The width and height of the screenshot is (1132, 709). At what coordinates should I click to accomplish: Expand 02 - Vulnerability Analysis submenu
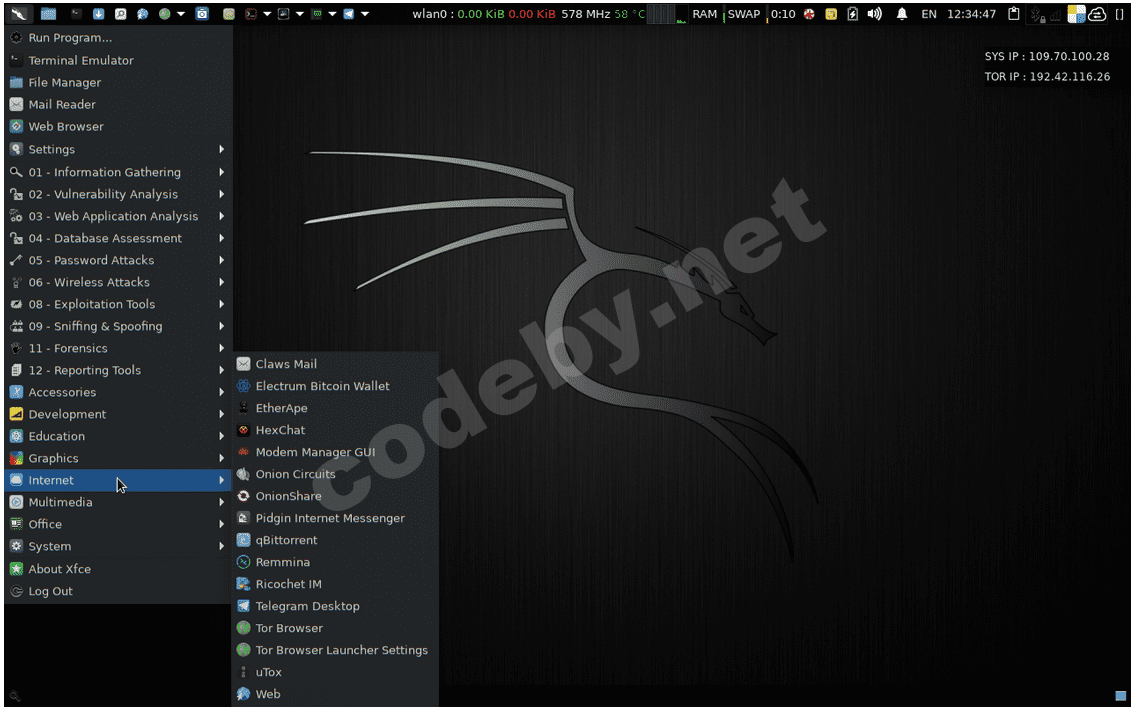click(118, 194)
